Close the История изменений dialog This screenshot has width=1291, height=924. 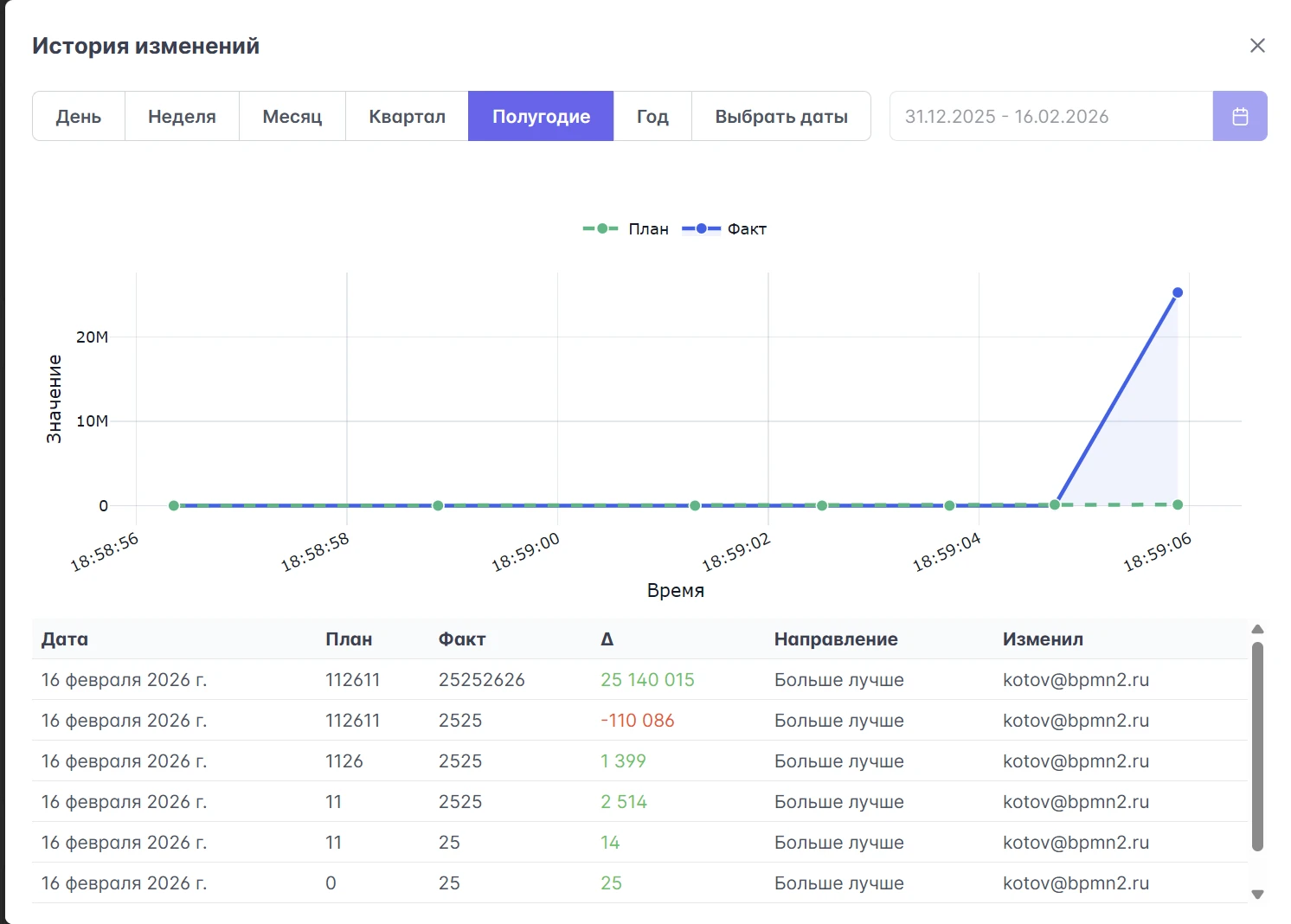click(x=1257, y=46)
